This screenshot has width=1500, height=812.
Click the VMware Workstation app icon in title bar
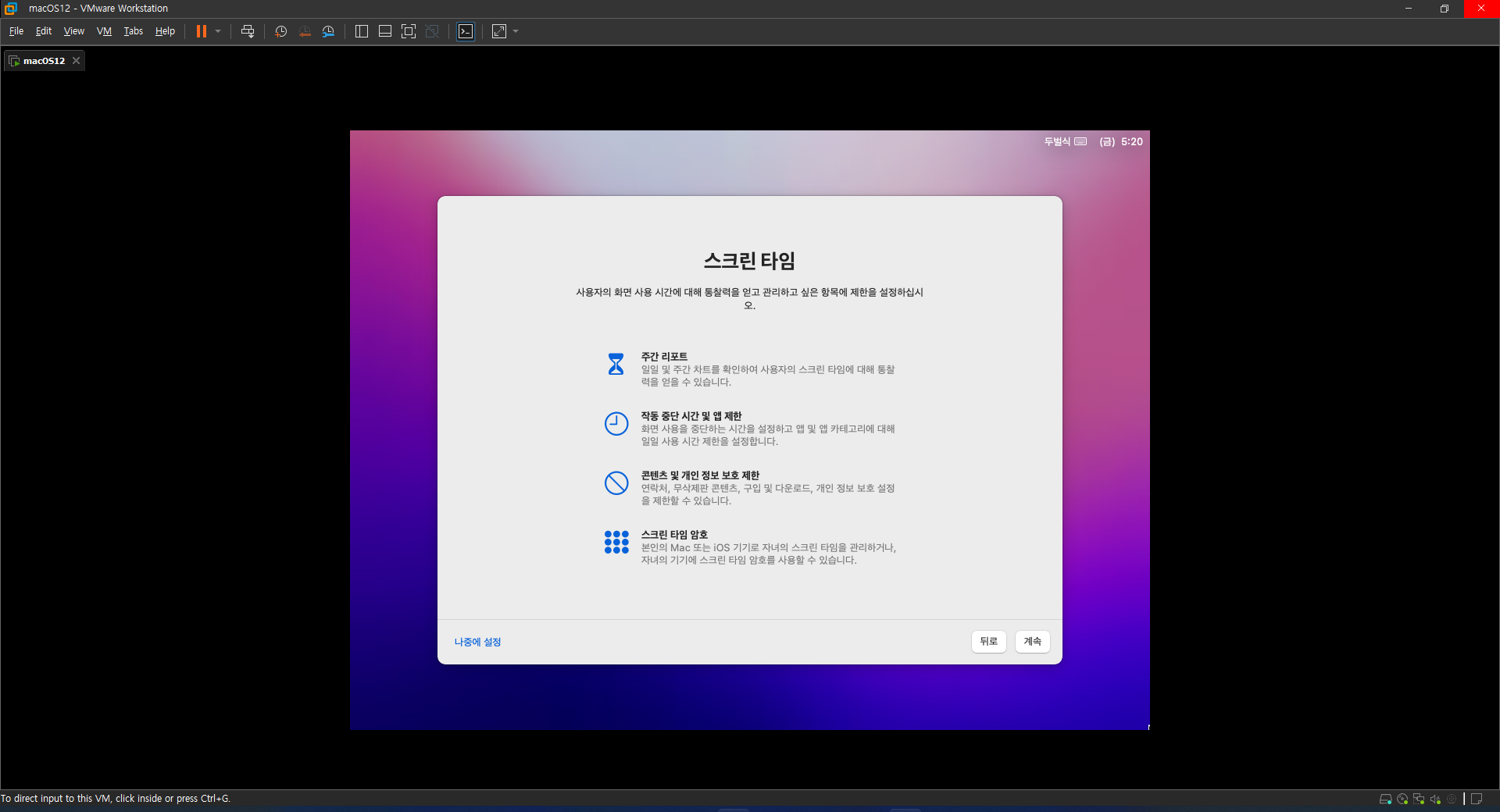pyautogui.click(x=11, y=9)
